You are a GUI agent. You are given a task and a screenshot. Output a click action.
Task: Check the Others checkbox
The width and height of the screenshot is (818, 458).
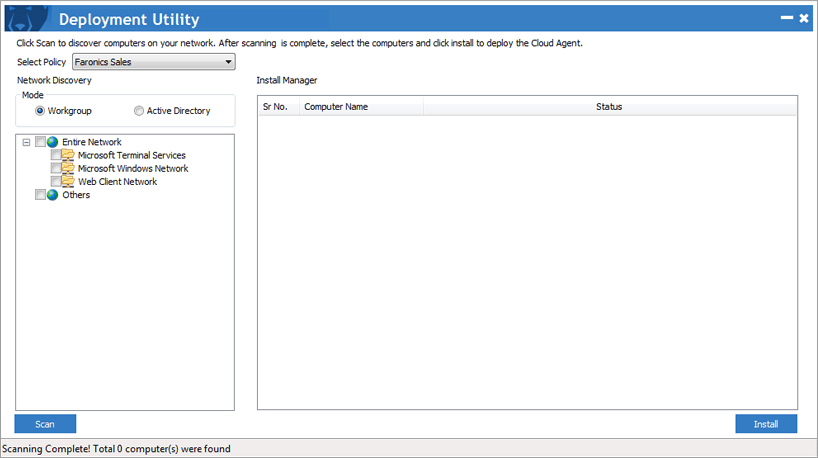pyautogui.click(x=40, y=195)
